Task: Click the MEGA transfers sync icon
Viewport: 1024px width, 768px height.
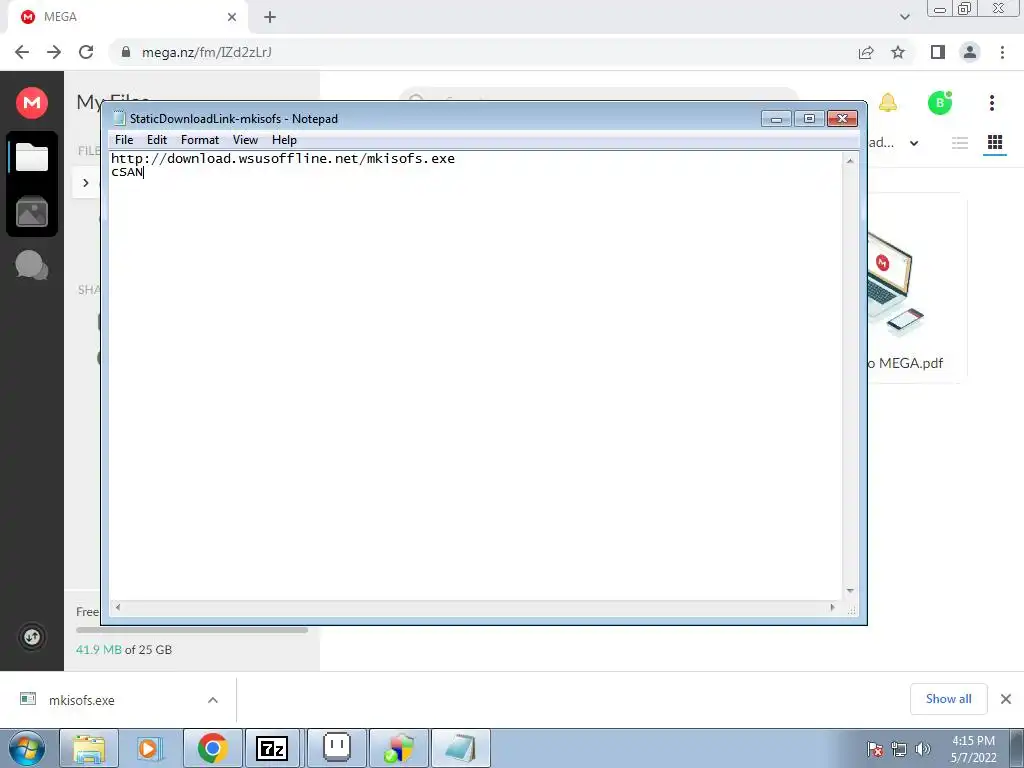Action: (x=32, y=637)
